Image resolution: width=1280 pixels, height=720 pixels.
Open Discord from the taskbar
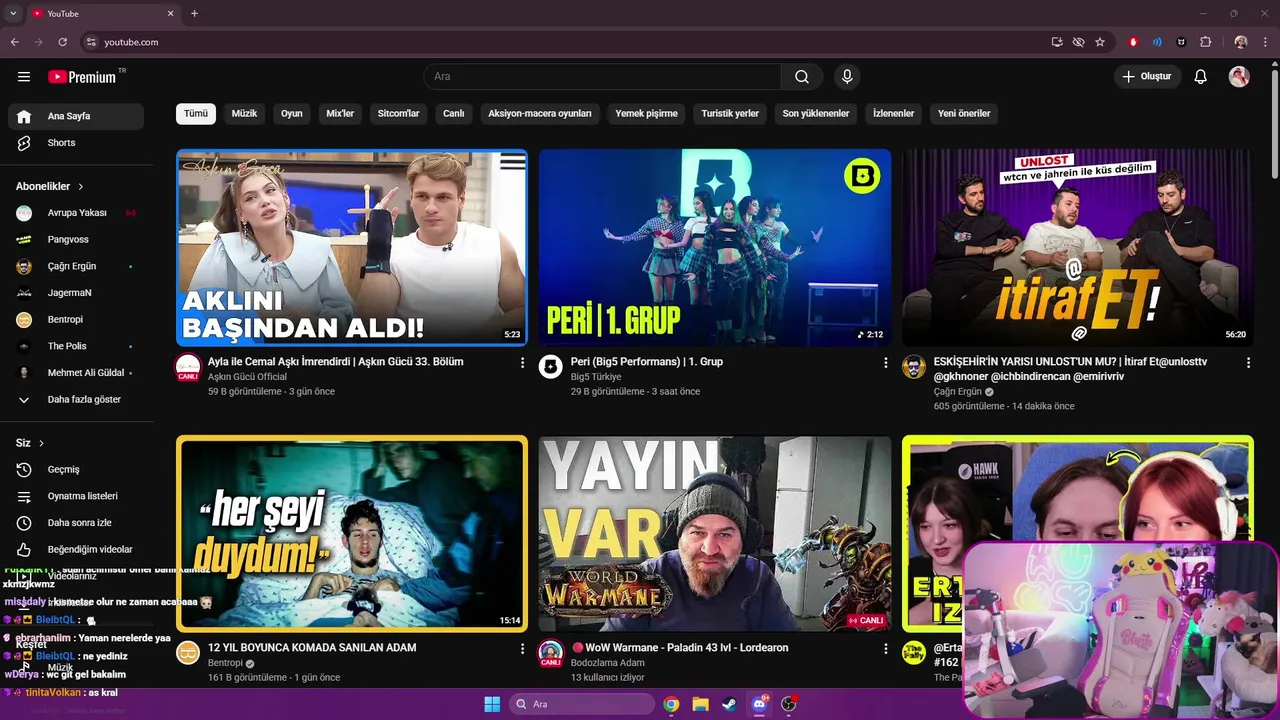click(759, 704)
